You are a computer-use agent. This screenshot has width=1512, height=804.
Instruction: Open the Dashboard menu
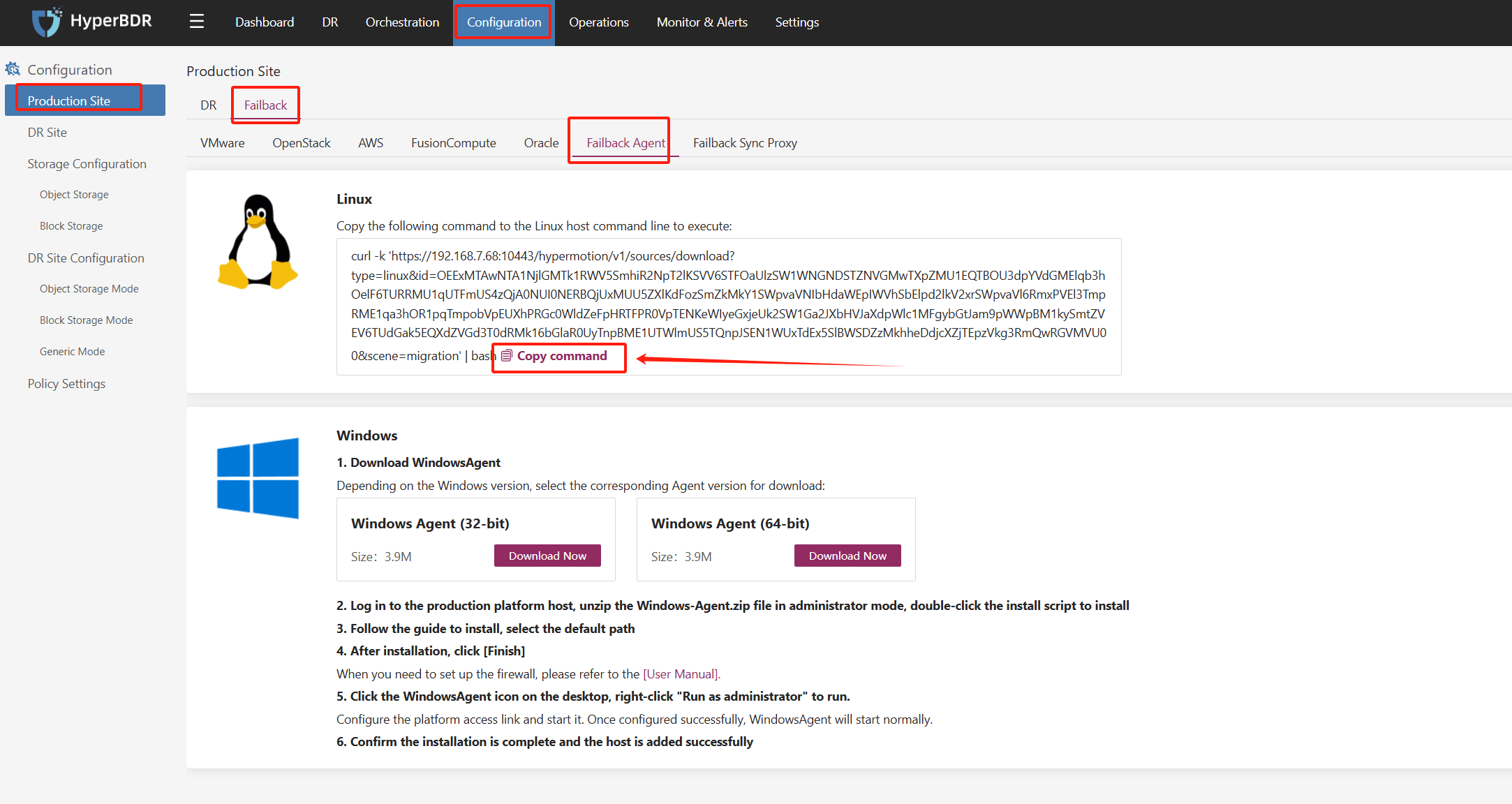pyautogui.click(x=265, y=22)
